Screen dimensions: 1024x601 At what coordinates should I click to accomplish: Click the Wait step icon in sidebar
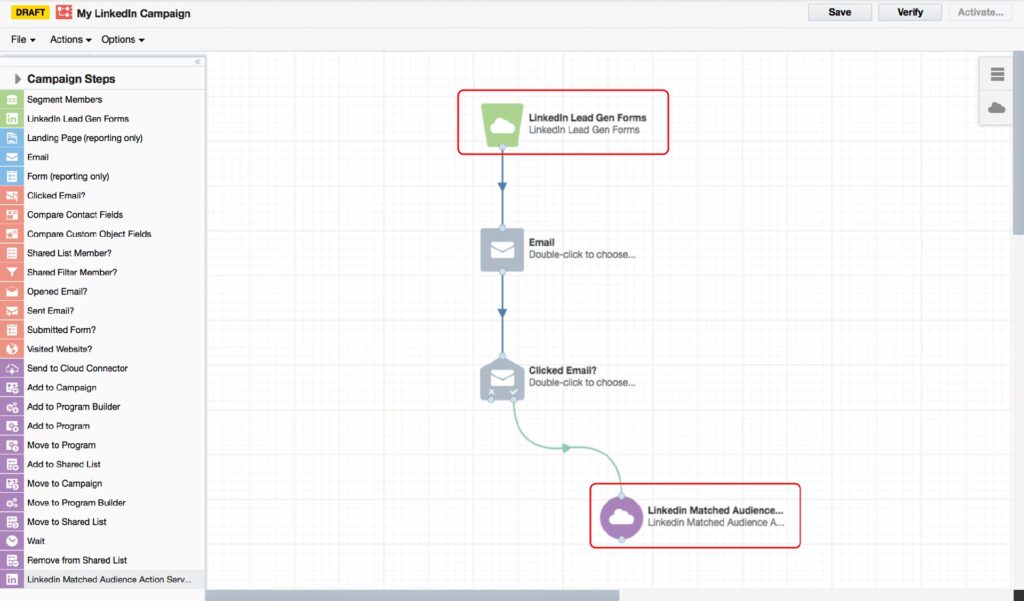pyautogui.click(x=12, y=541)
